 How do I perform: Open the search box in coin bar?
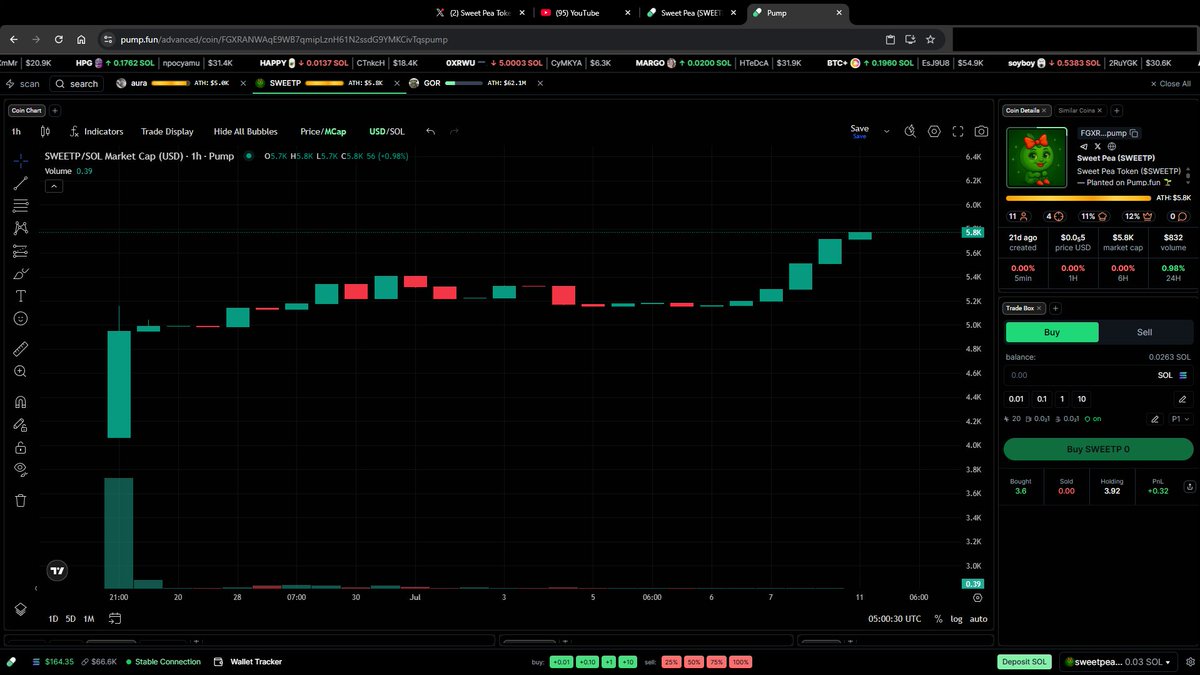[x=77, y=84]
